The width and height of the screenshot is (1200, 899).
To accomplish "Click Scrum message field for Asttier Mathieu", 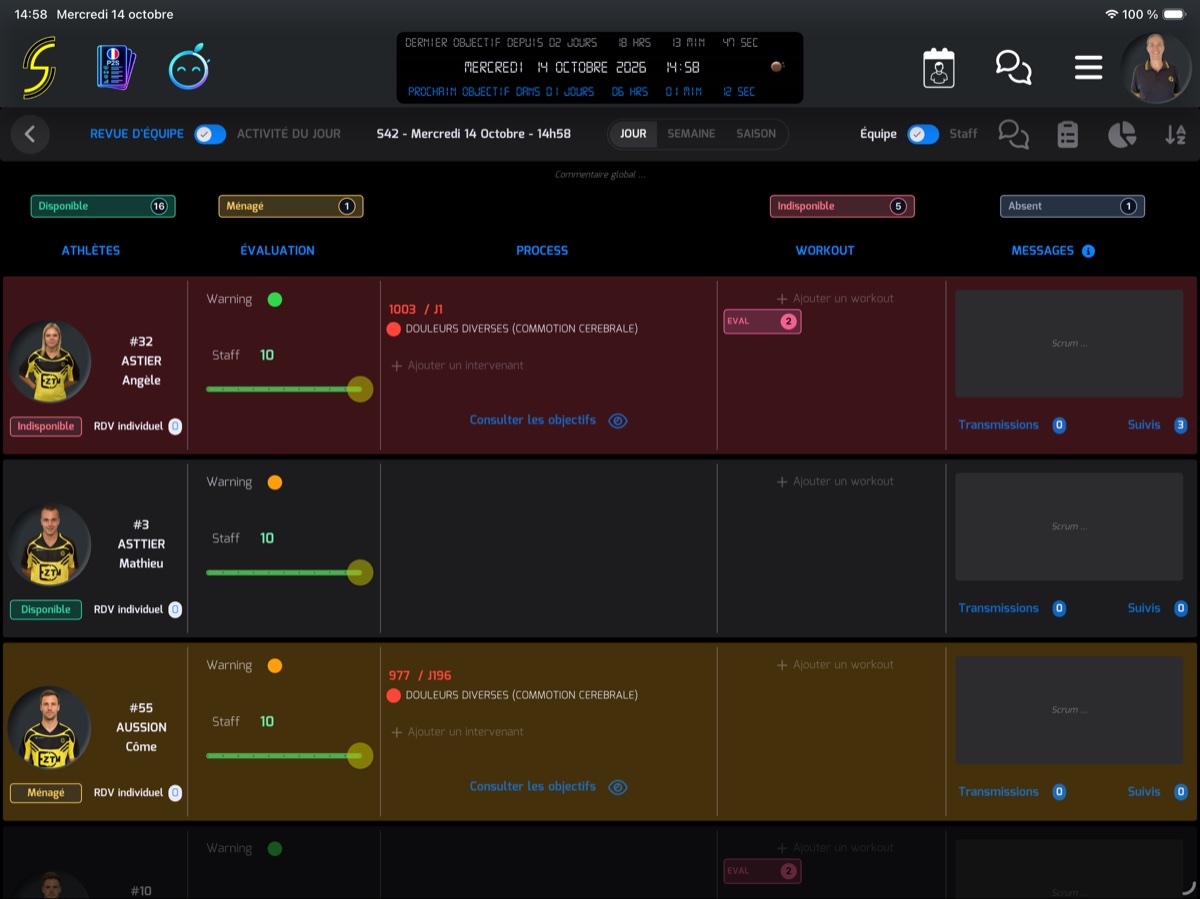I will [1069, 527].
